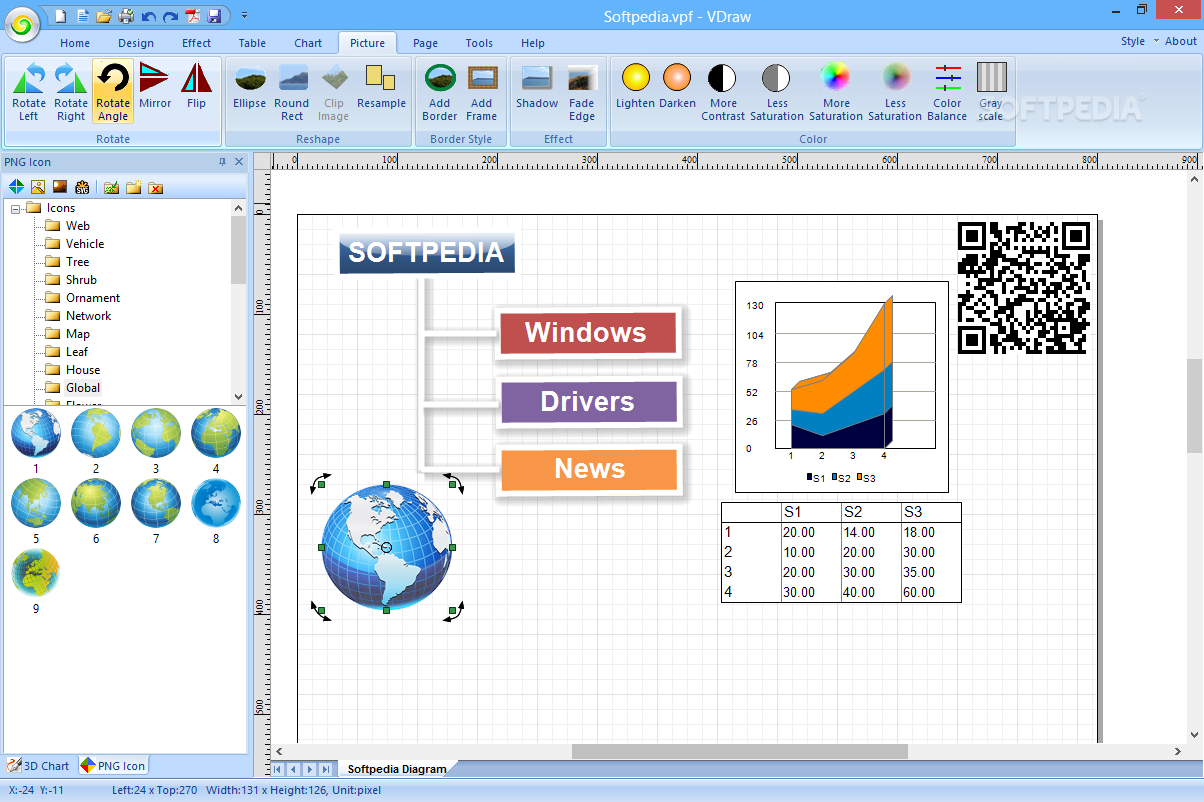Click the four-color diamond icon in panel toolbar
This screenshot has width=1204, height=802.
tap(16, 187)
